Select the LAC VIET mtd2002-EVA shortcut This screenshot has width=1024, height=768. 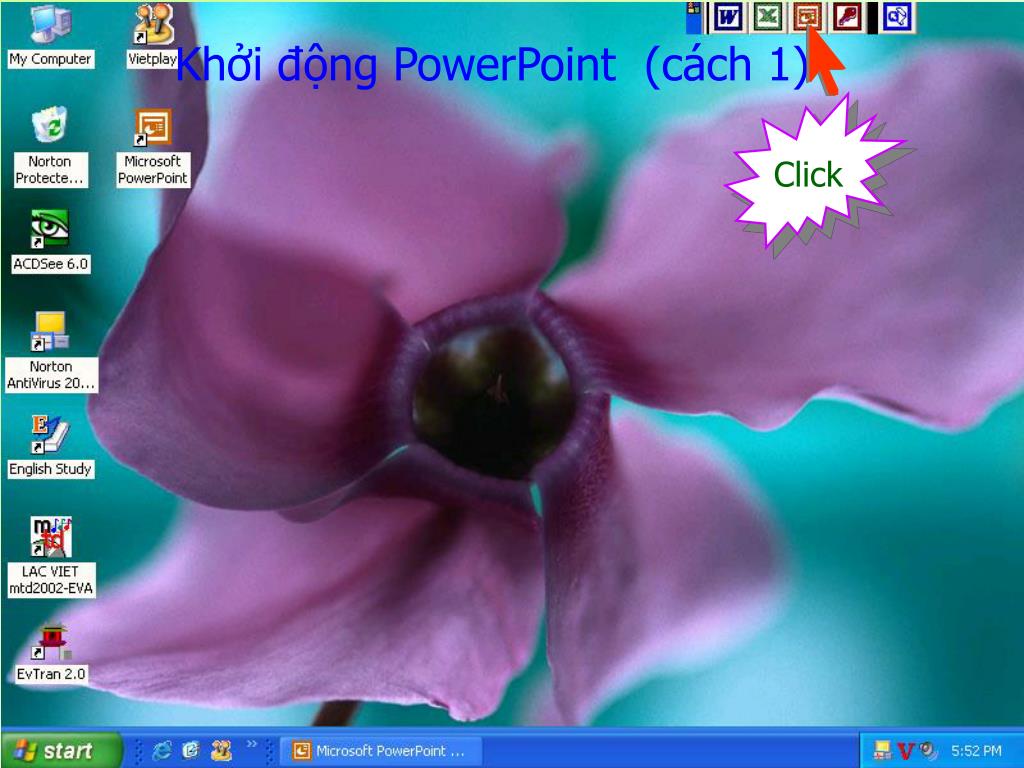pos(50,557)
